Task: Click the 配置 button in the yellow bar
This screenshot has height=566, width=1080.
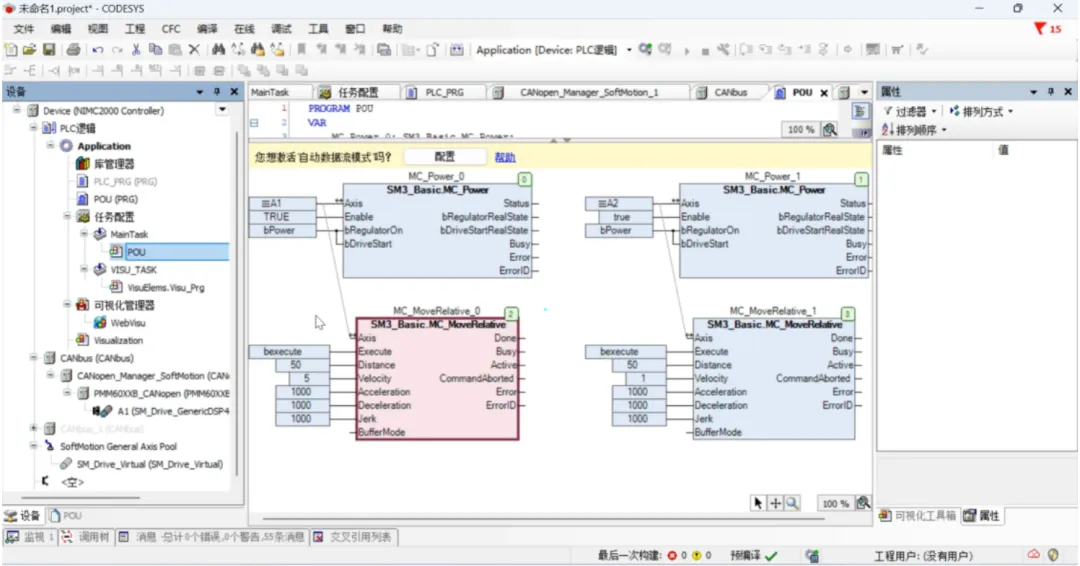Action: (x=444, y=157)
